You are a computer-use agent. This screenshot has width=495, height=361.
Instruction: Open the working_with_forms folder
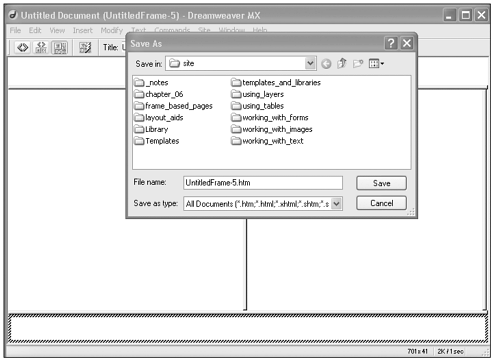[x=270, y=118]
